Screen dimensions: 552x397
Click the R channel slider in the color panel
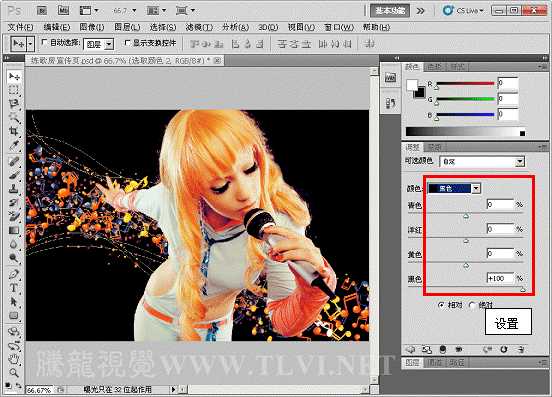coord(465,84)
